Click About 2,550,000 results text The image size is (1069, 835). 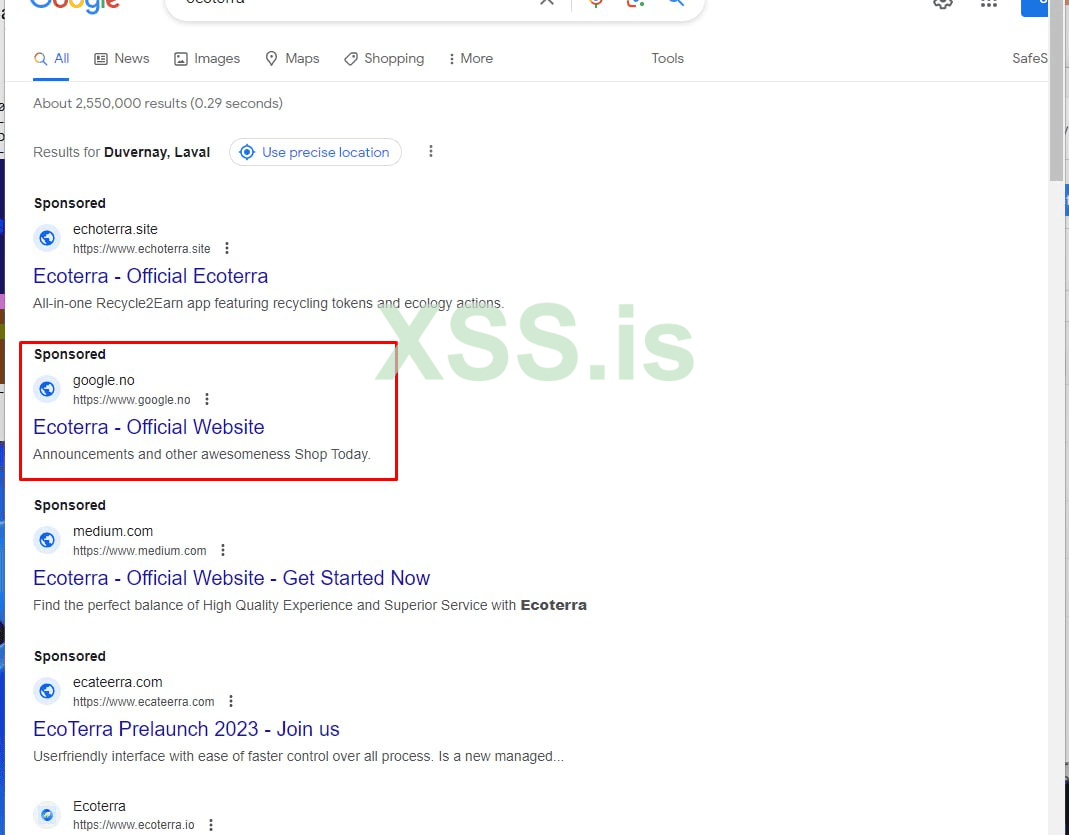click(157, 104)
